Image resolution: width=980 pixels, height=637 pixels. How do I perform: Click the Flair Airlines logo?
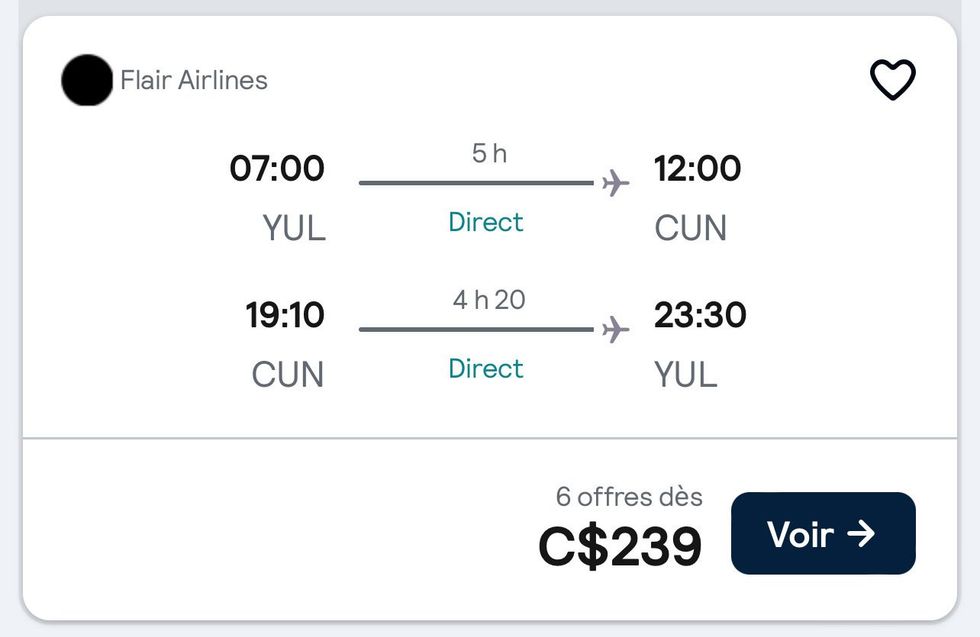87,81
